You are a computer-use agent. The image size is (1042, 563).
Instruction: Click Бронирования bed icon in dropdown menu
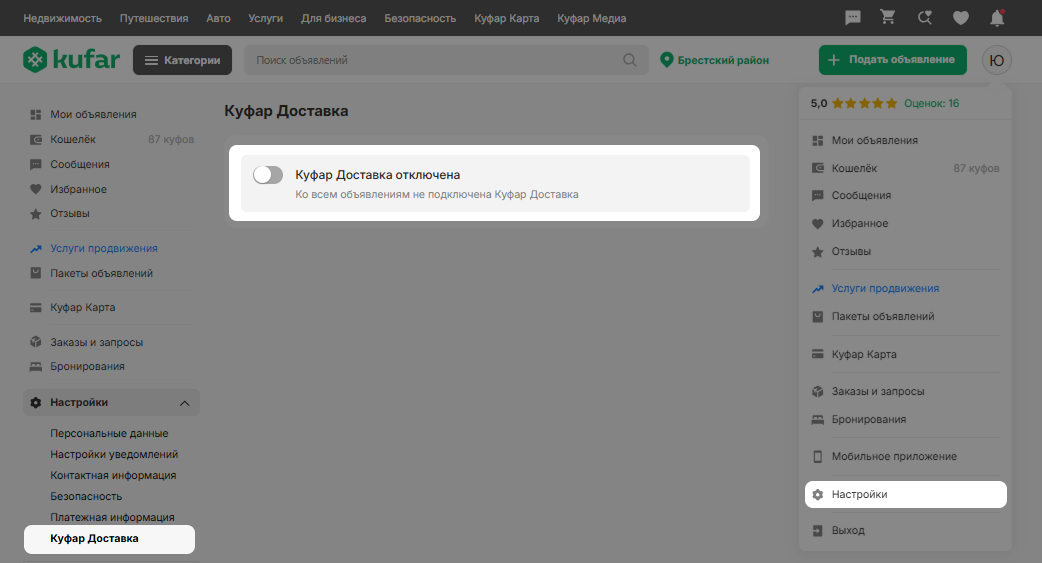(x=818, y=419)
